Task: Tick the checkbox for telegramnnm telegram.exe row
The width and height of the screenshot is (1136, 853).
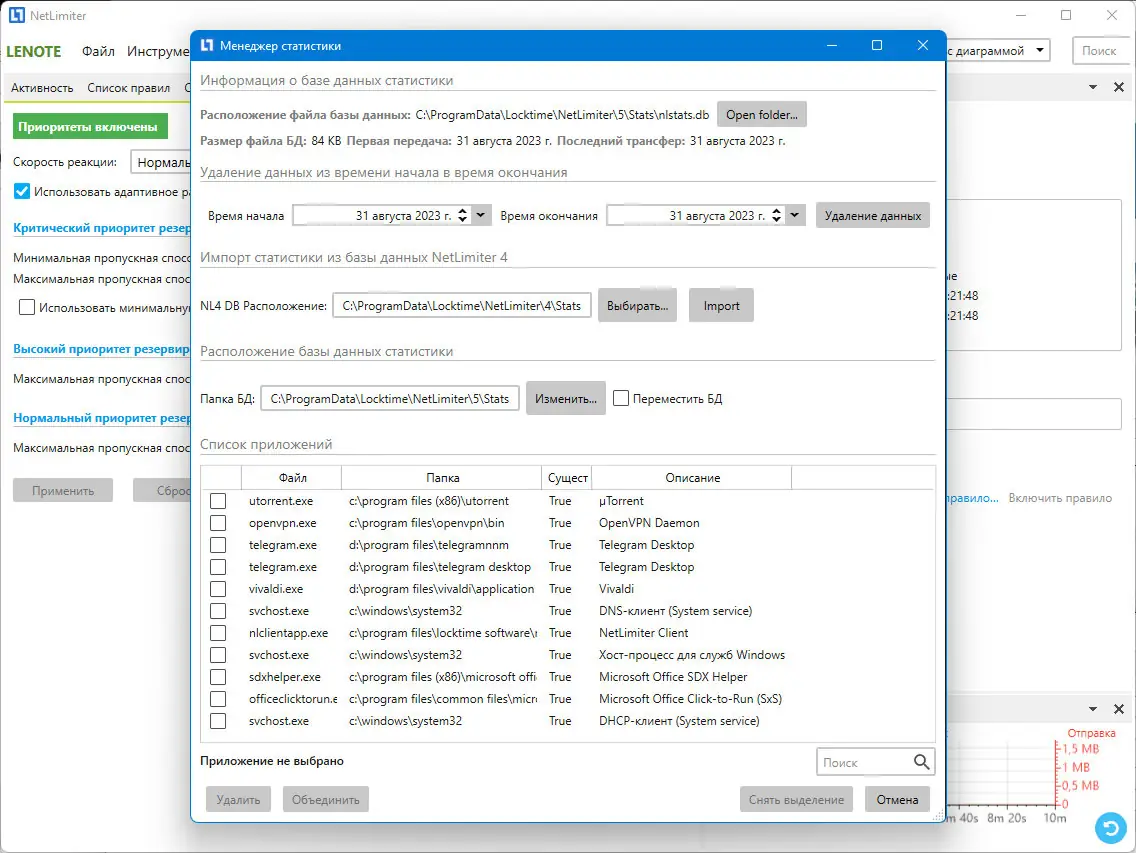Action: pyautogui.click(x=217, y=545)
